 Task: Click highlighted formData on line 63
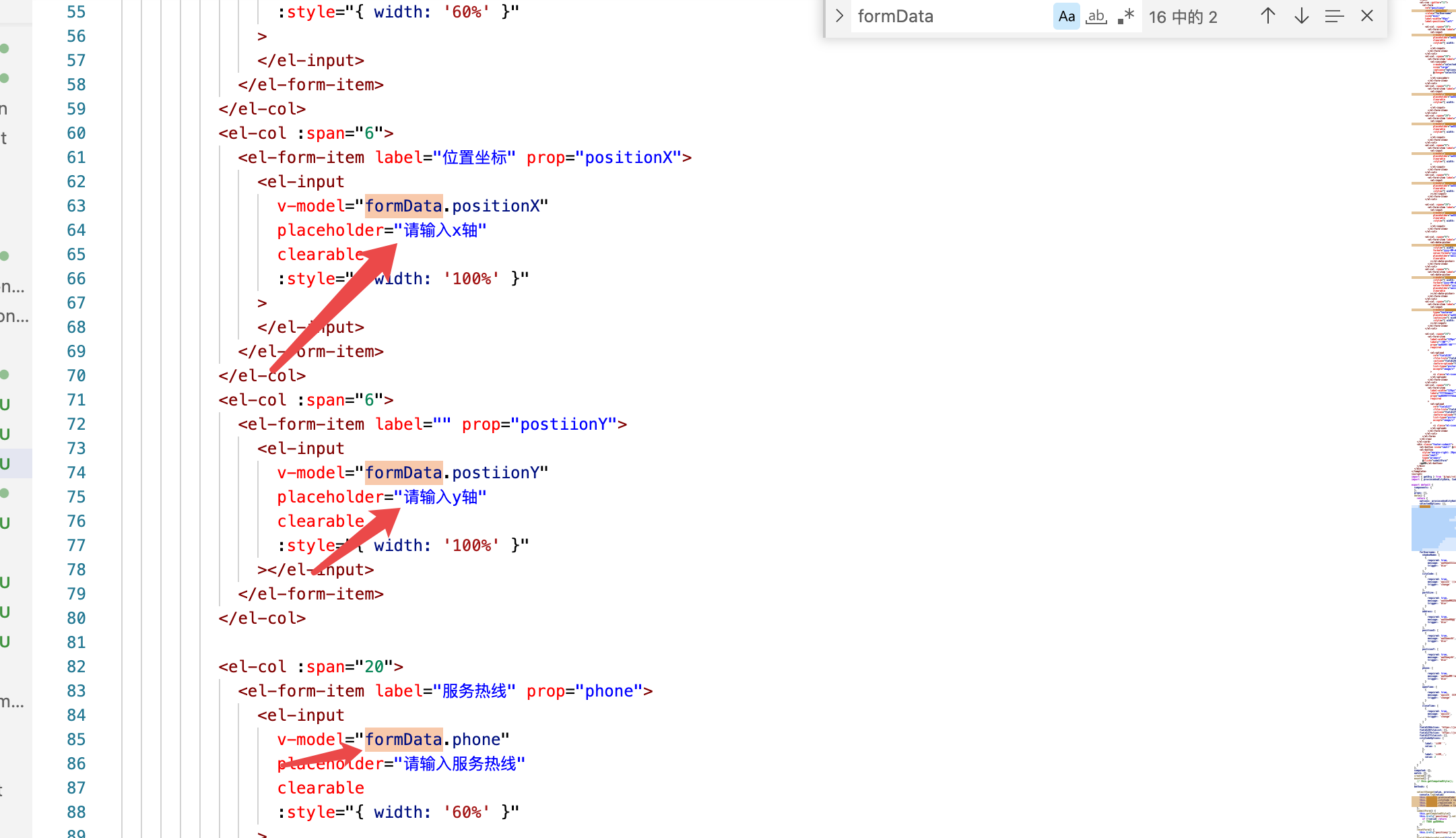pyautogui.click(x=403, y=206)
